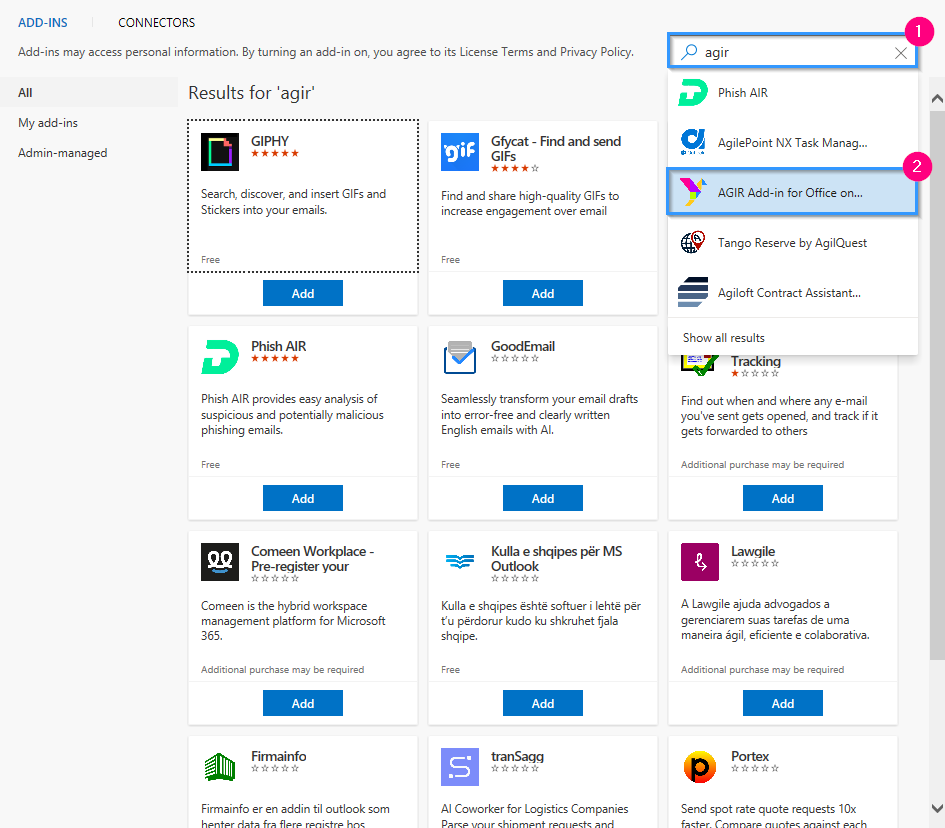The height and width of the screenshot is (828, 945).
Task: Click GIPHY star rating
Action: point(275,153)
